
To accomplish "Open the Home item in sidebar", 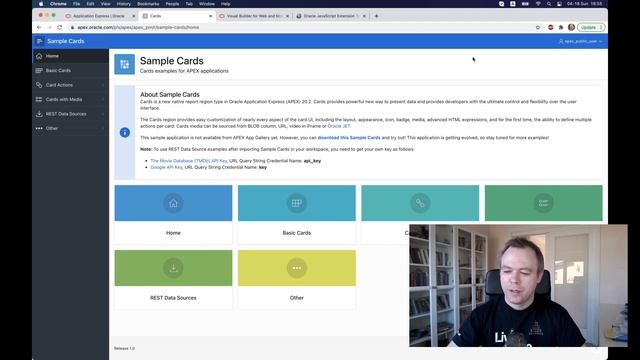I will pyautogui.click(x=71, y=56).
